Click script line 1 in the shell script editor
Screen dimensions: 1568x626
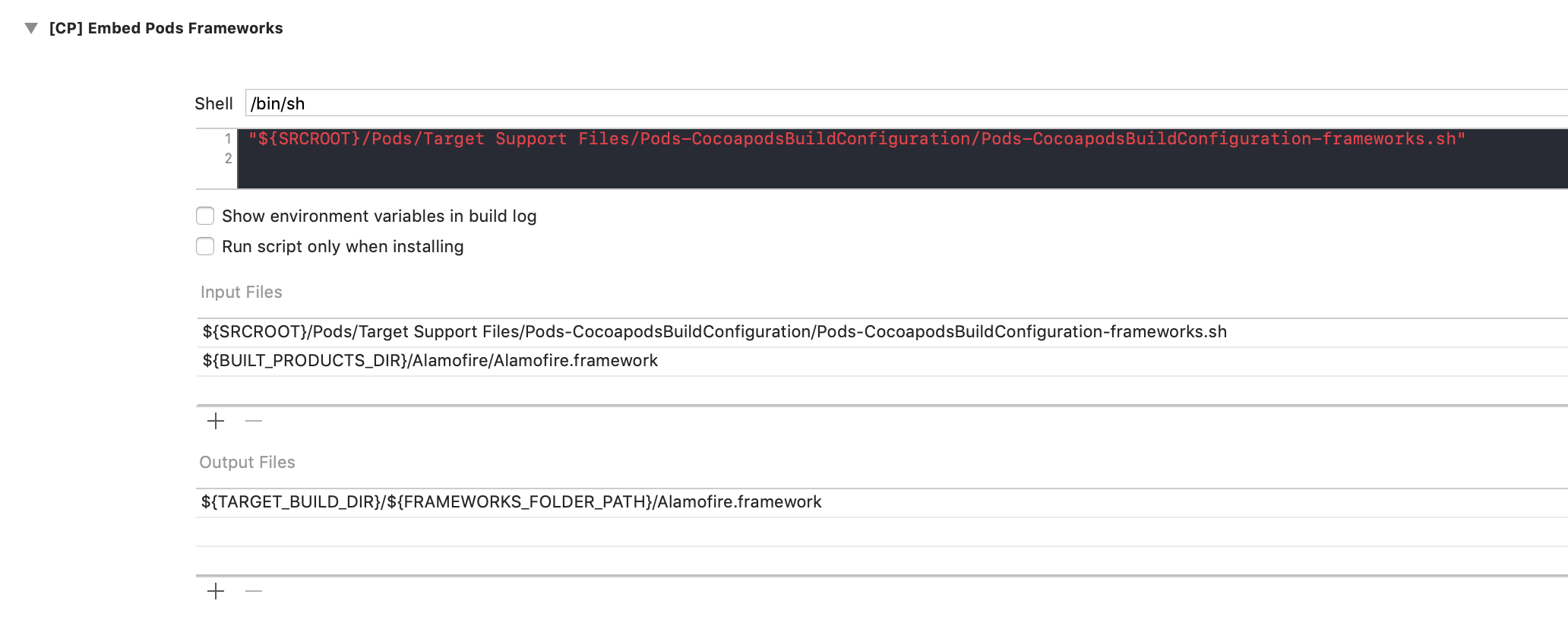coord(856,139)
